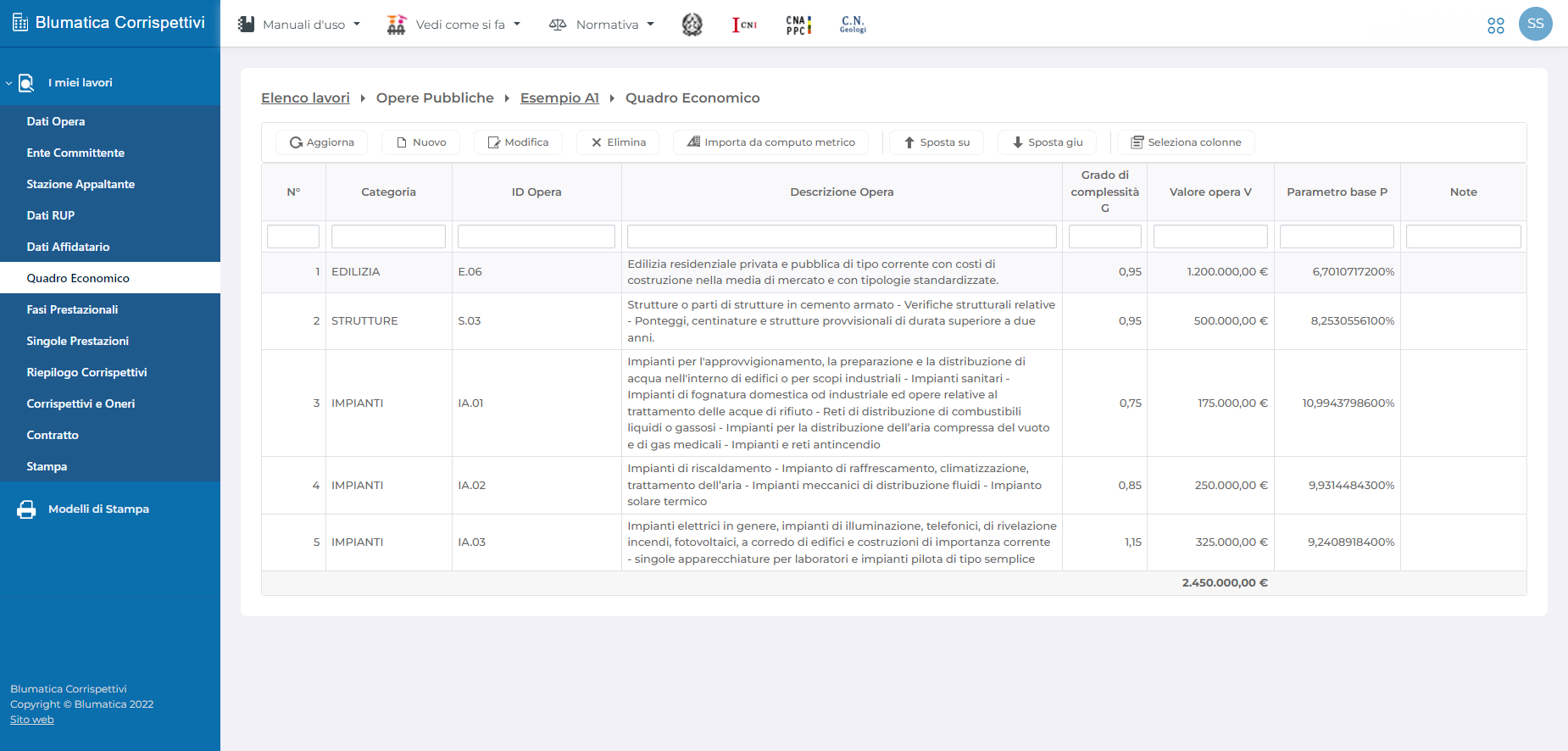
Task: Click the Sposta su up arrow icon
Action: (x=909, y=142)
